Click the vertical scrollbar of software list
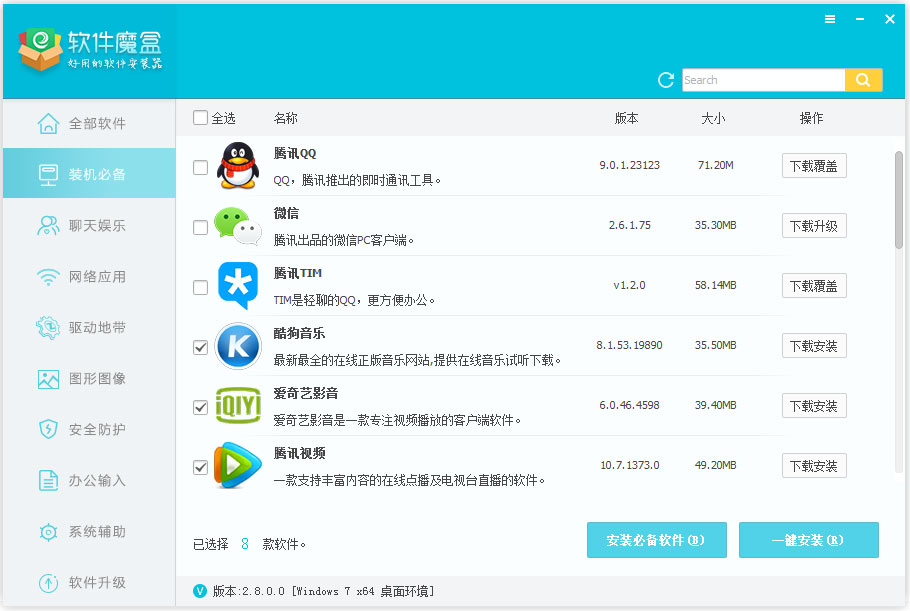Screen dimensions: 910x611 (898, 200)
